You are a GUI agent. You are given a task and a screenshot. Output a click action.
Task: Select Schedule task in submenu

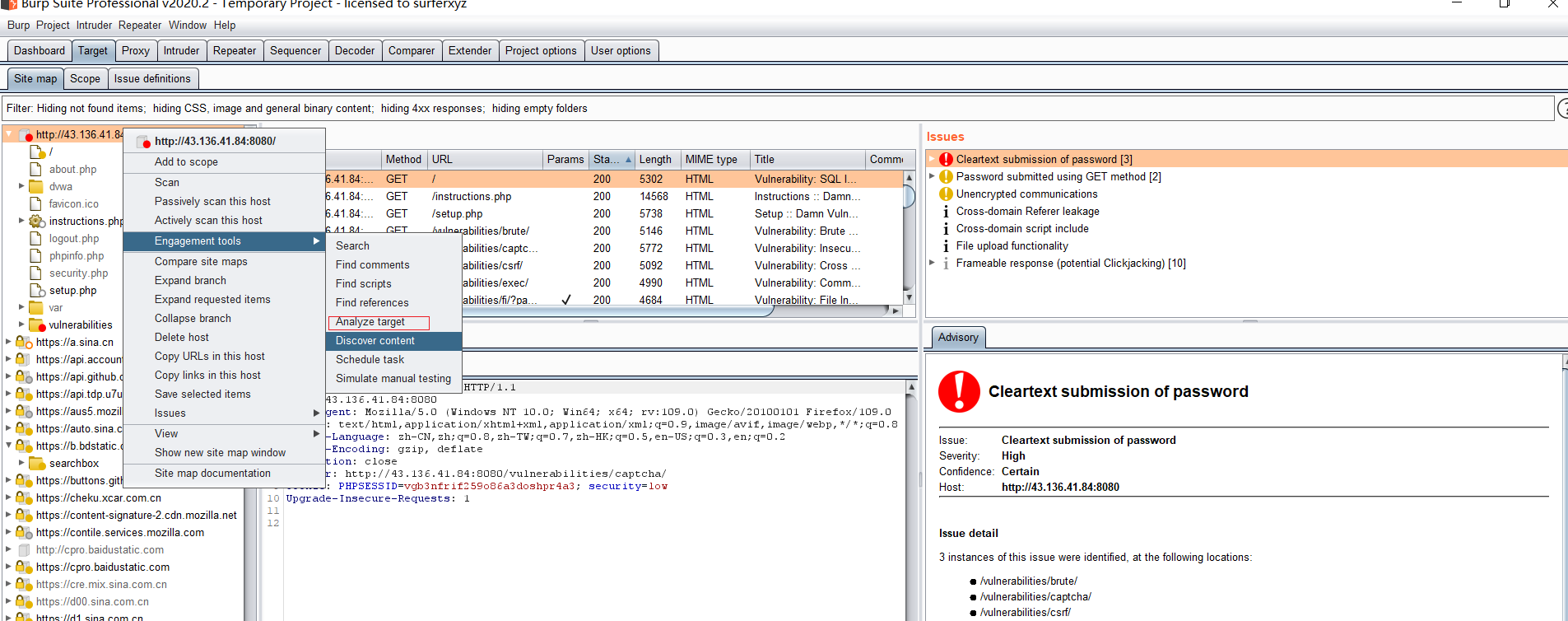(x=393, y=359)
